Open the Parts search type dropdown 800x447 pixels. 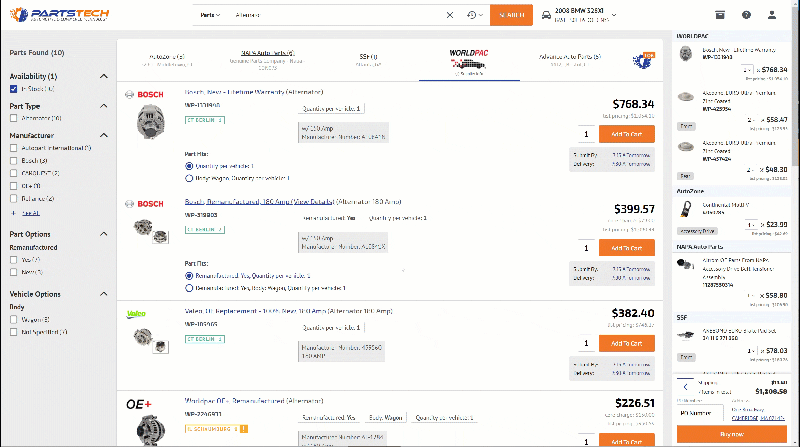click(210, 15)
